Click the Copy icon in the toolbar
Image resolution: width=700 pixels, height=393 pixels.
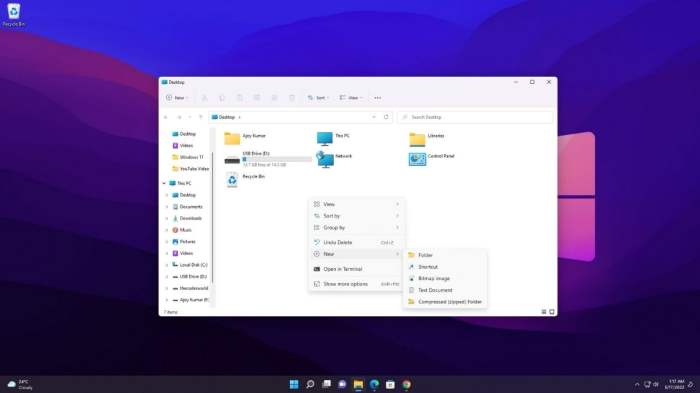tap(222, 98)
